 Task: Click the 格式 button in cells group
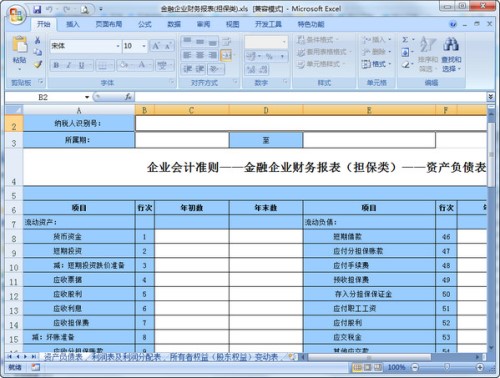(376, 64)
